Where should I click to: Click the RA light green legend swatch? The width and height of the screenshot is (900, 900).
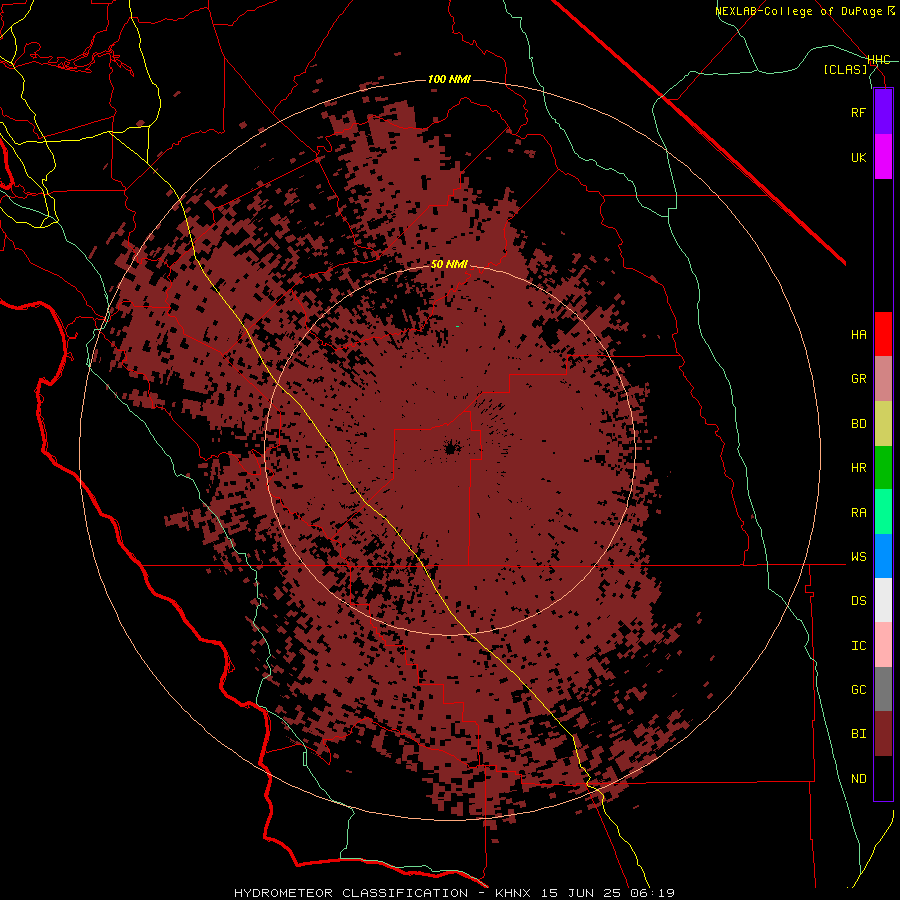click(883, 512)
